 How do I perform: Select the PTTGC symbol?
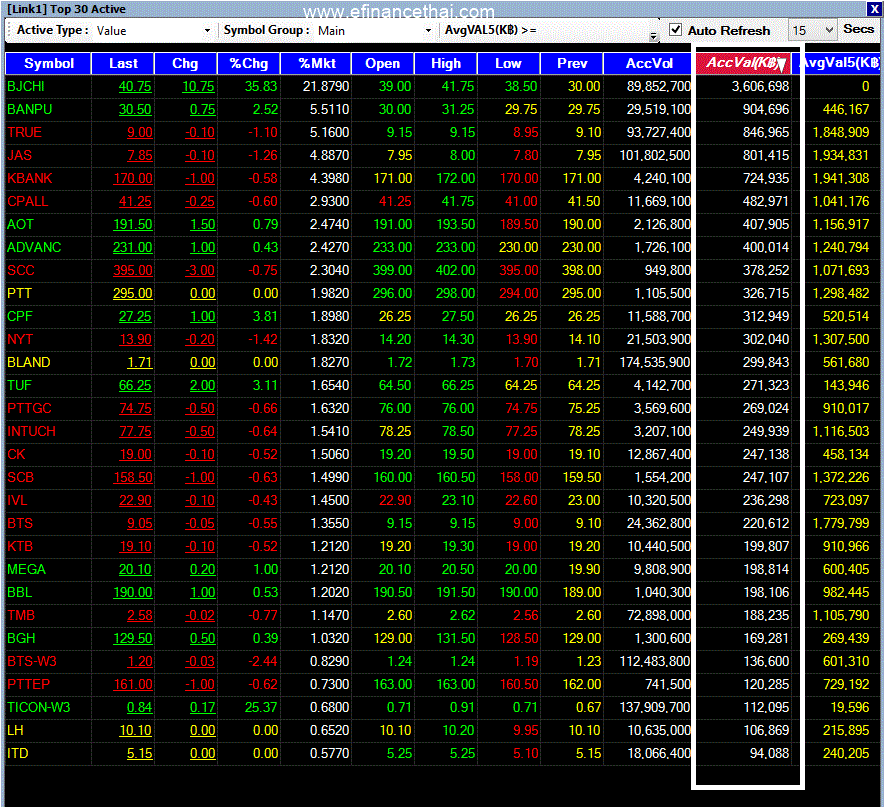[x=29, y=409]
